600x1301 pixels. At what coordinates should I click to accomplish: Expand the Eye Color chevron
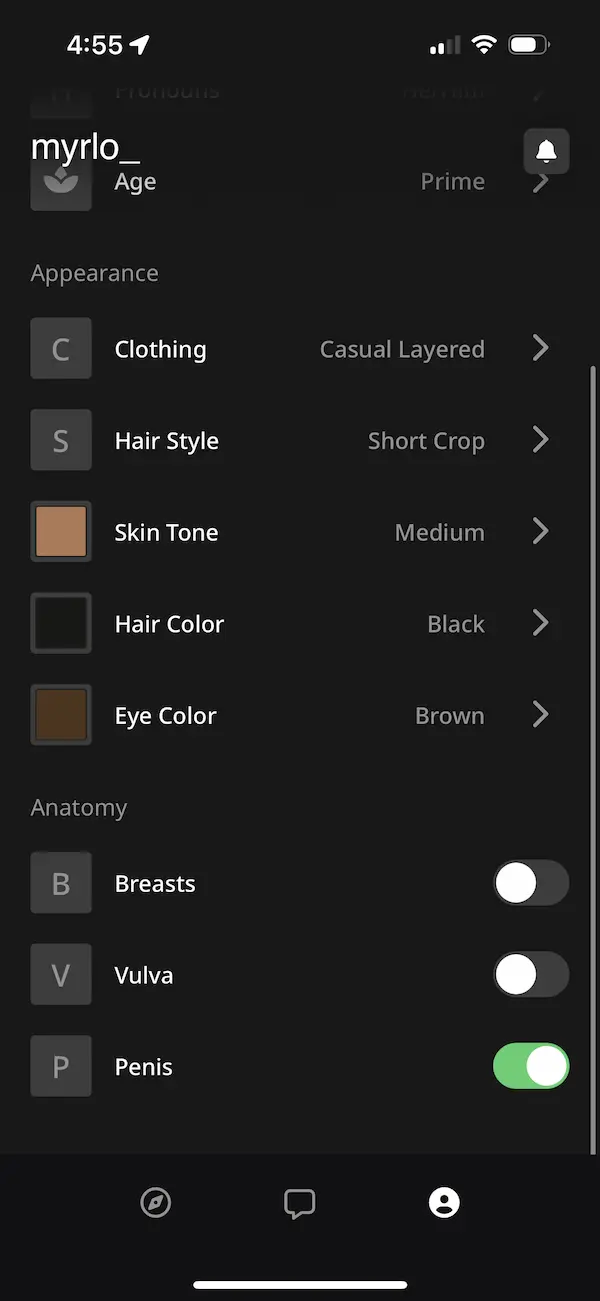[x=540, y=715]
